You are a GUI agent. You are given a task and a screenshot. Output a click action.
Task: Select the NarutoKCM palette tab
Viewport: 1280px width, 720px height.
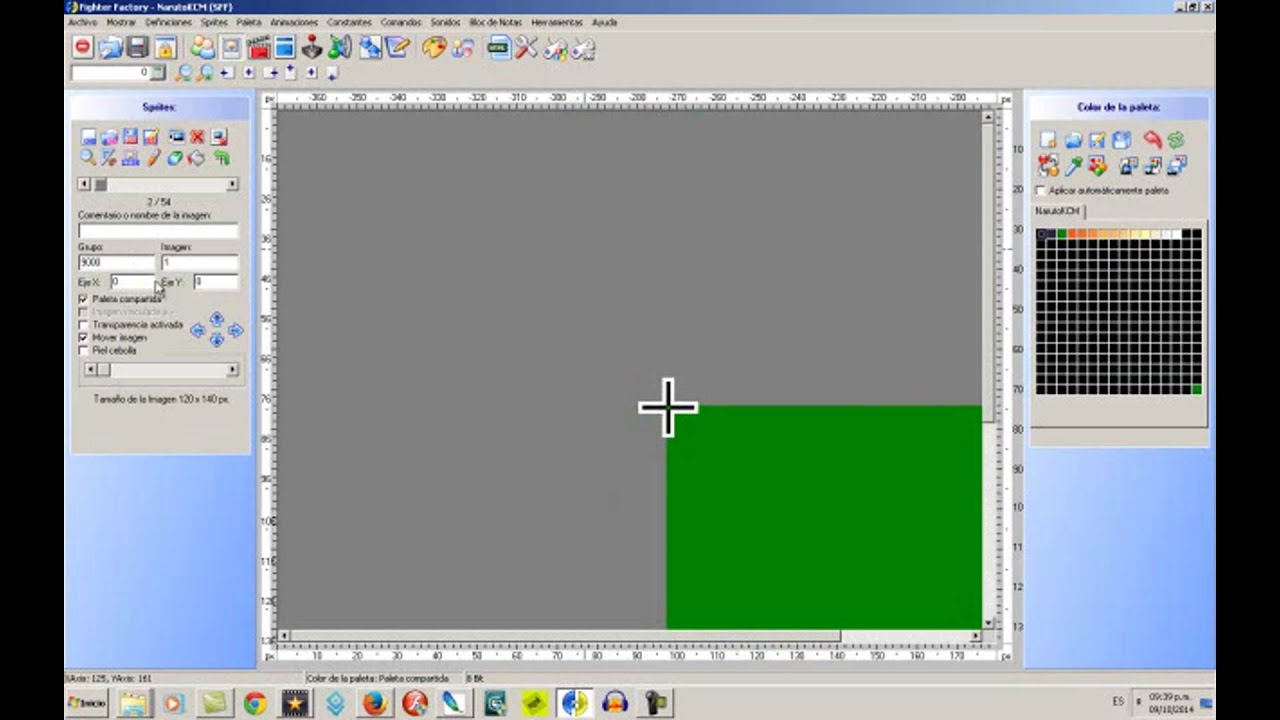(x=1057, y=211)
